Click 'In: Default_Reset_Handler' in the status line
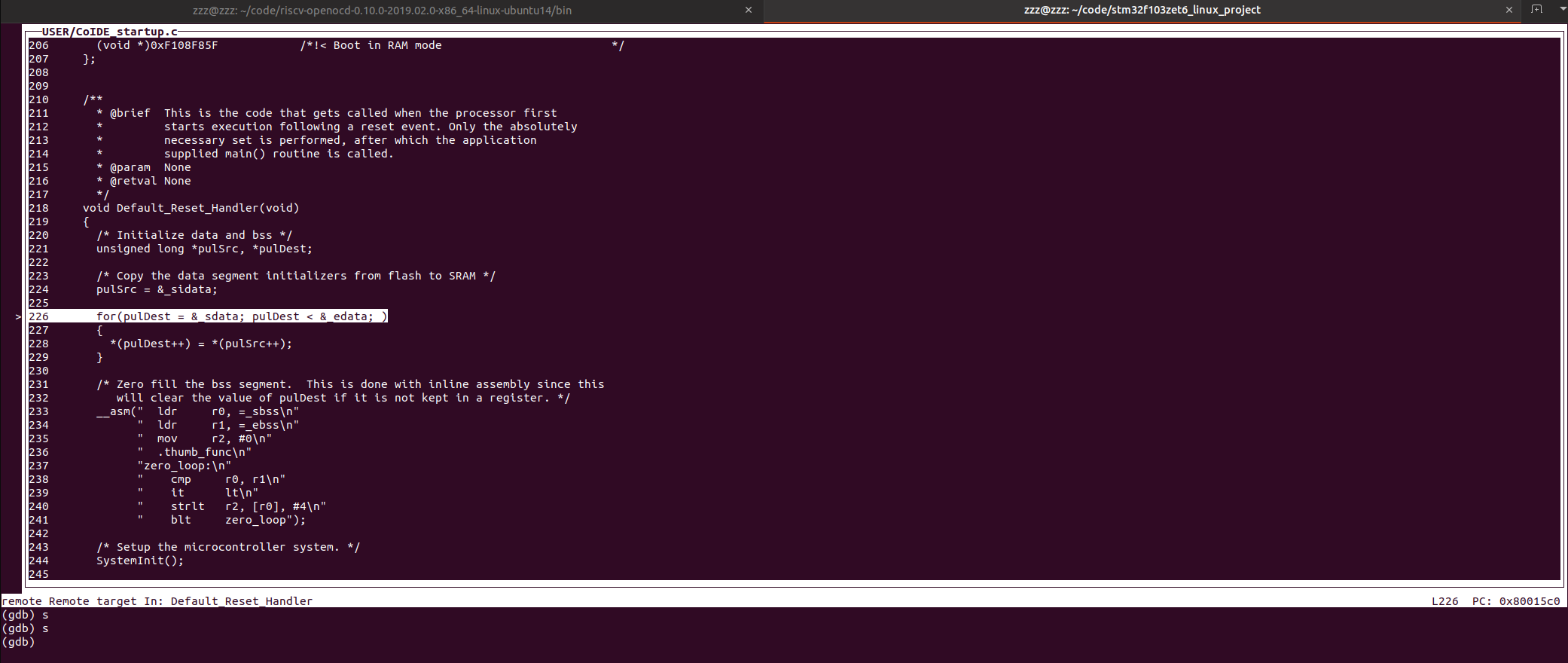 click(228, 601)
